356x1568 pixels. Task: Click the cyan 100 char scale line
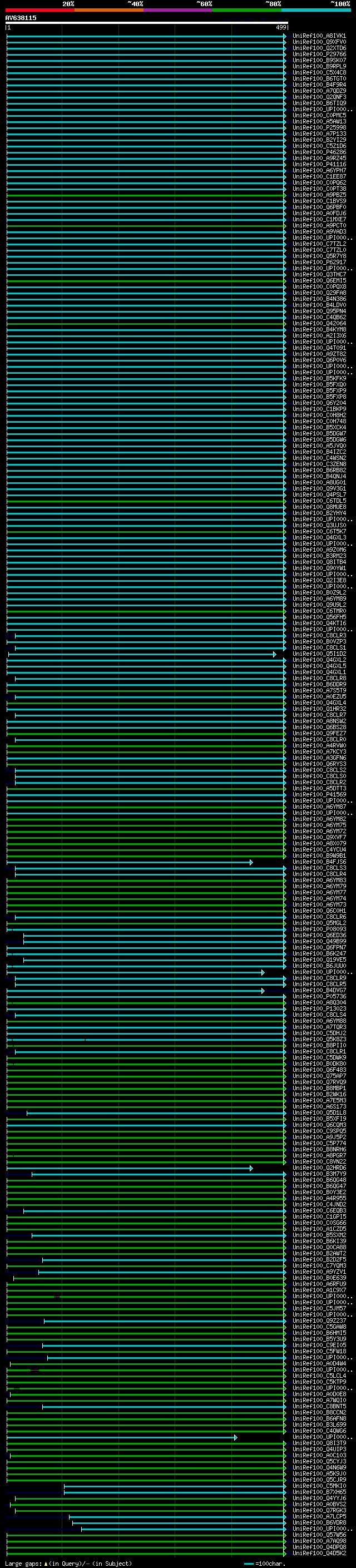point(249,1564)
